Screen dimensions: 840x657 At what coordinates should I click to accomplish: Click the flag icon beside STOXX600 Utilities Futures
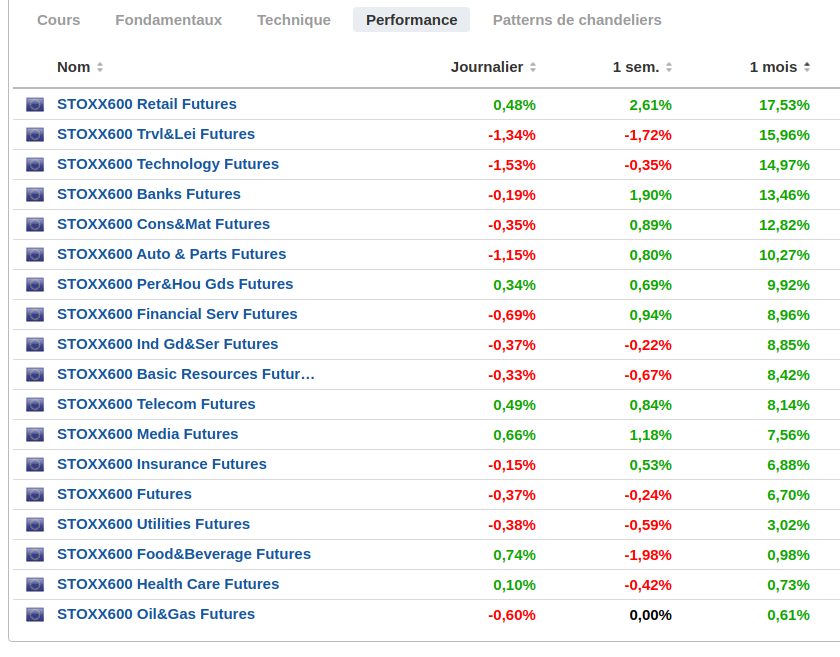point(35,525)
